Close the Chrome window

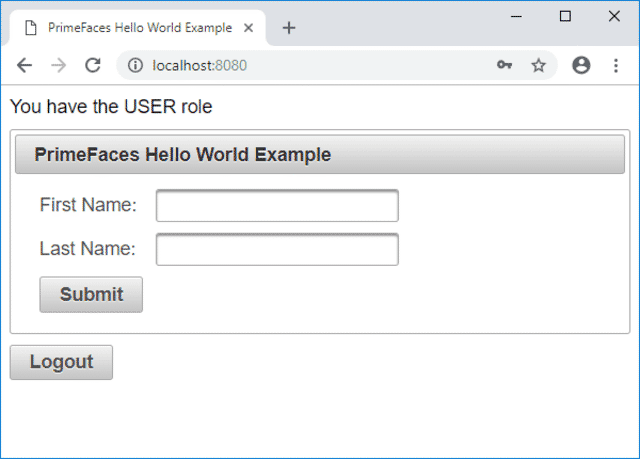click(x=614, y=16)
